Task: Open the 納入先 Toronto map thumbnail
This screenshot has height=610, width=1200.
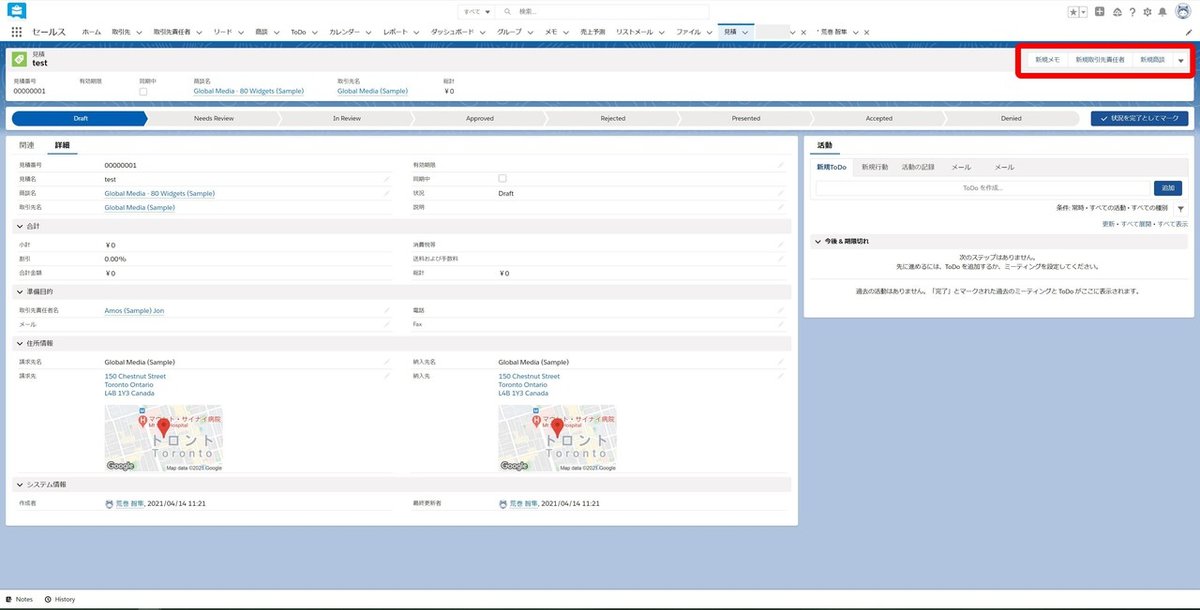Action: tap(557, 438)
